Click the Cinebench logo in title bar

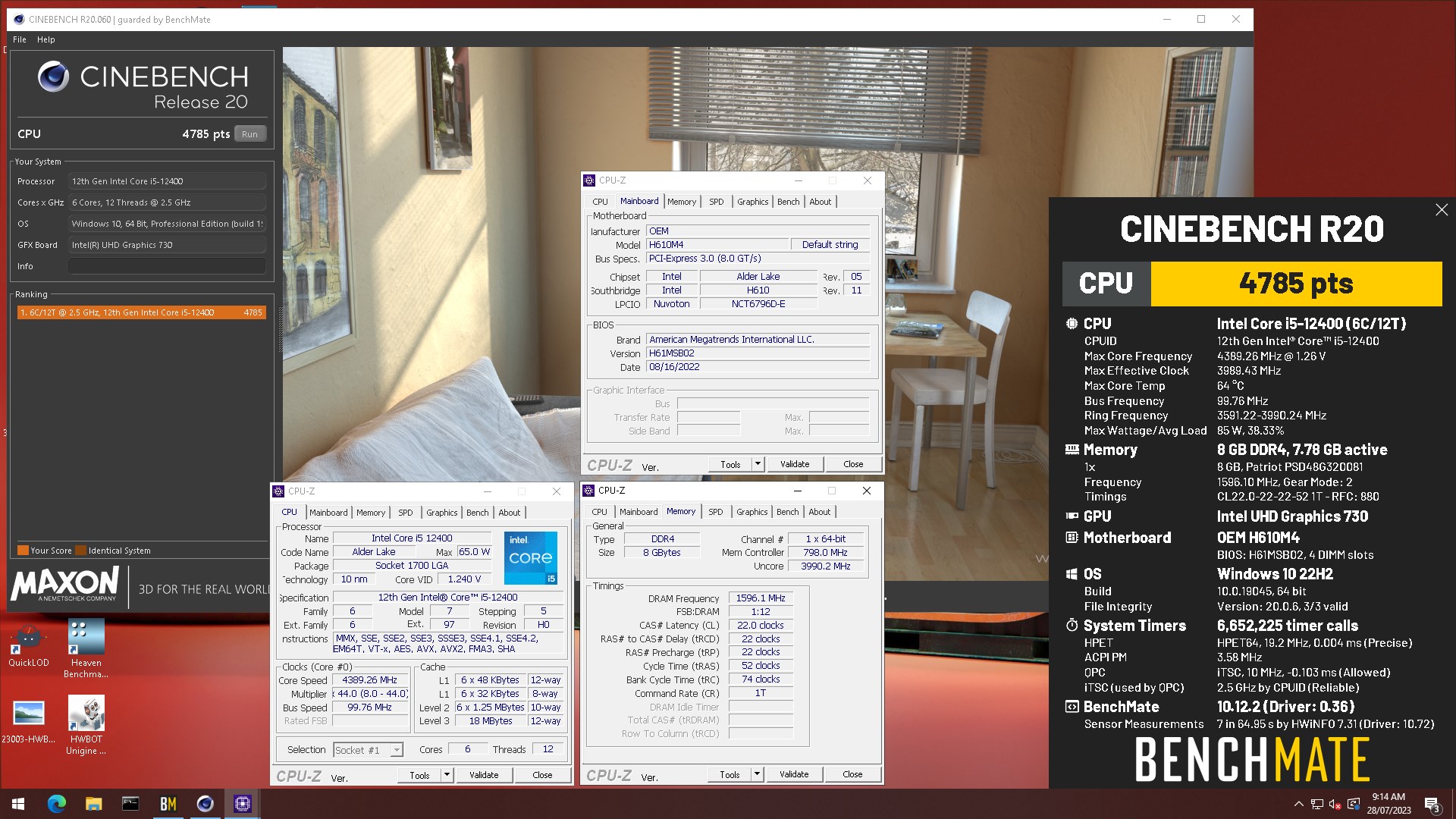[x=19, y=20]
